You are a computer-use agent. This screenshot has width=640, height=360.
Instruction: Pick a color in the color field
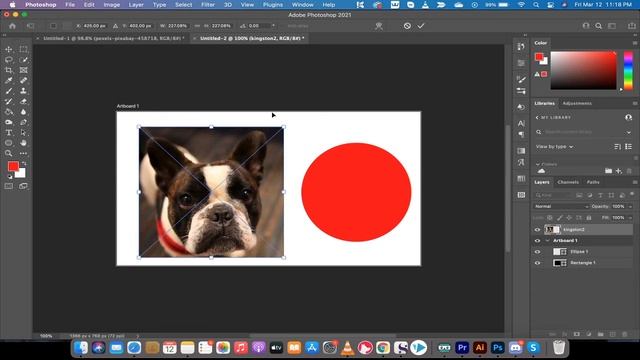pos(583,70)
